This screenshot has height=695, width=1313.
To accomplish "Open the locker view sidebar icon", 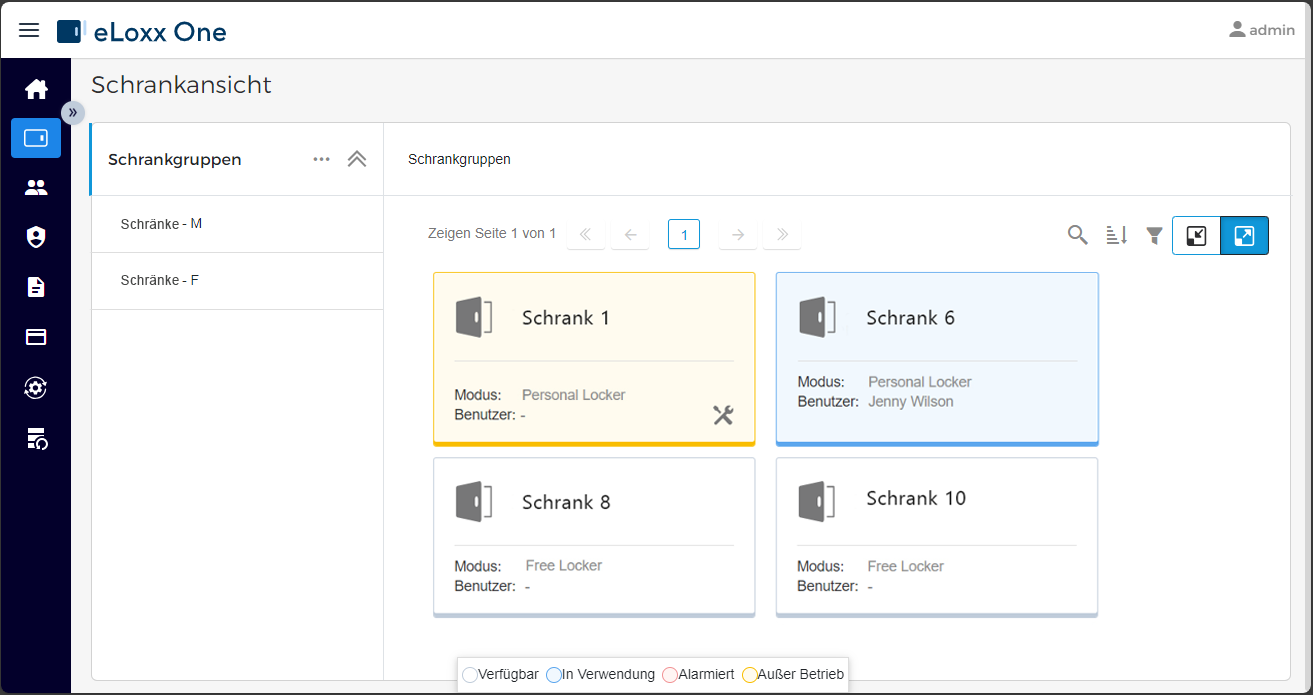I will 36,138.
